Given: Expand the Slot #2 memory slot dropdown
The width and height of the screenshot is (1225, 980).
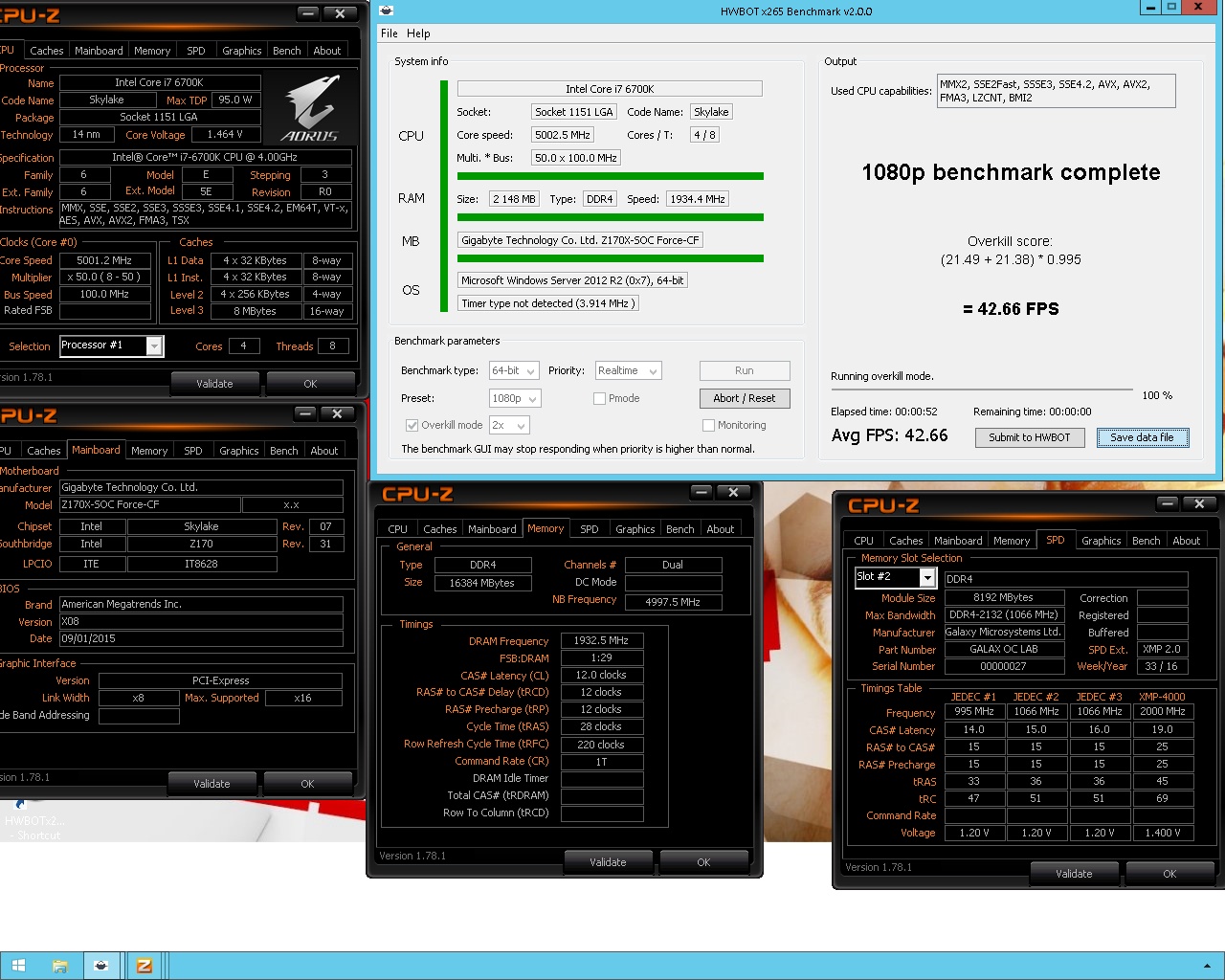Looking at the screenshot, I should coord(926,577).
